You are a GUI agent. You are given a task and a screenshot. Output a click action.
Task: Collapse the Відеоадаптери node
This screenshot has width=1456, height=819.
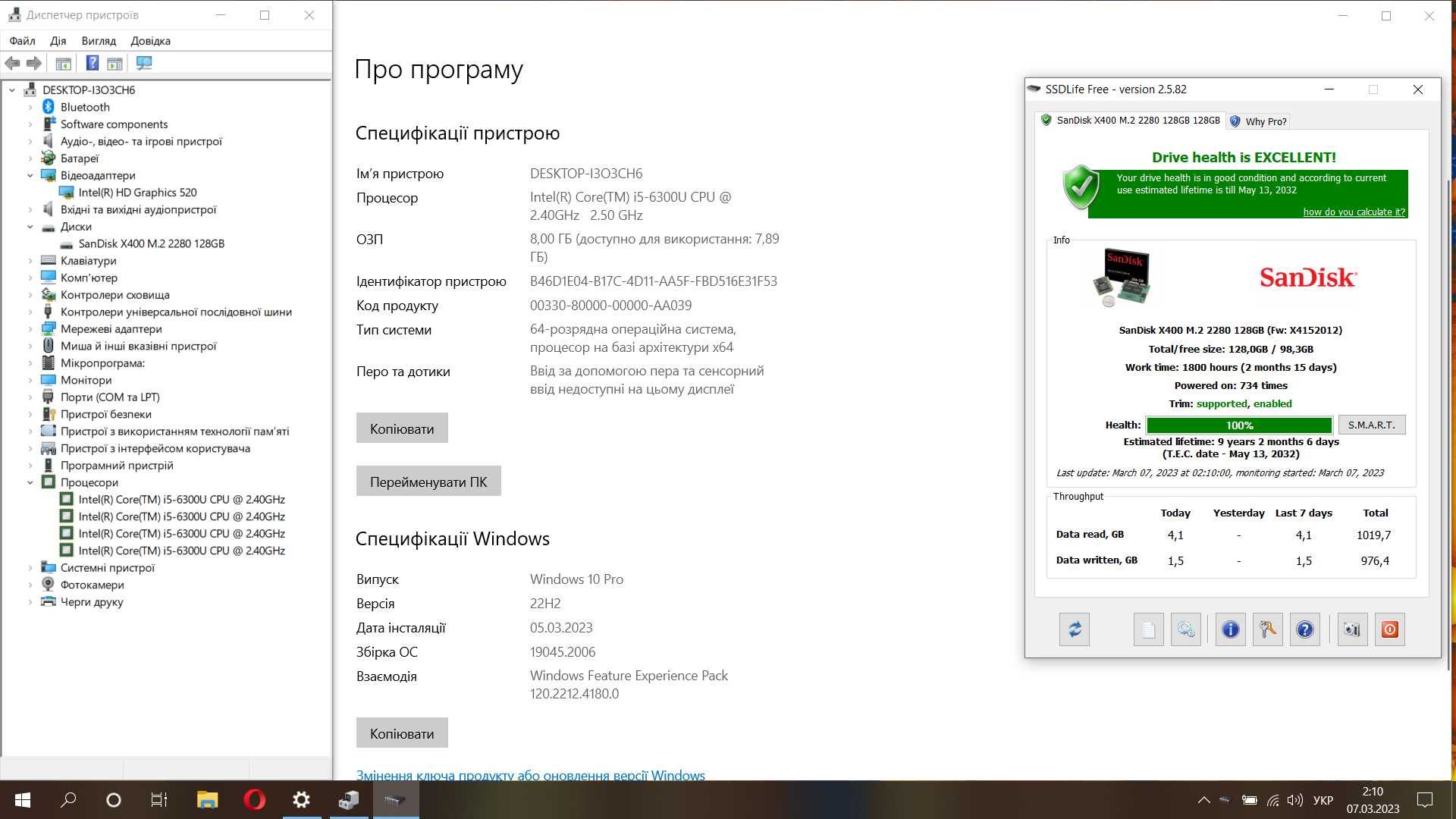tap(30, 176)
